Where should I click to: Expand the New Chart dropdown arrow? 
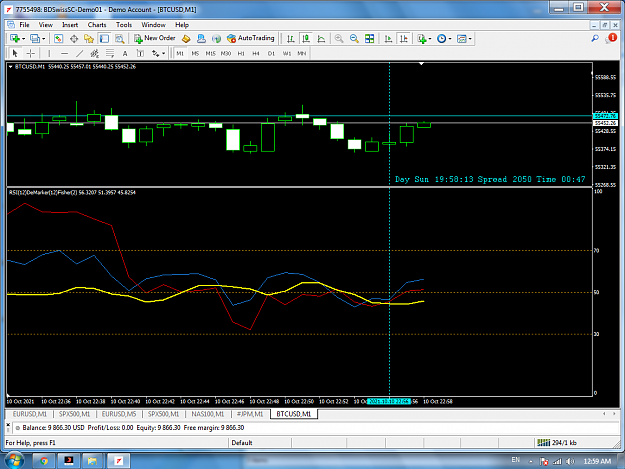pyautogui.click(x=24, y=39)
